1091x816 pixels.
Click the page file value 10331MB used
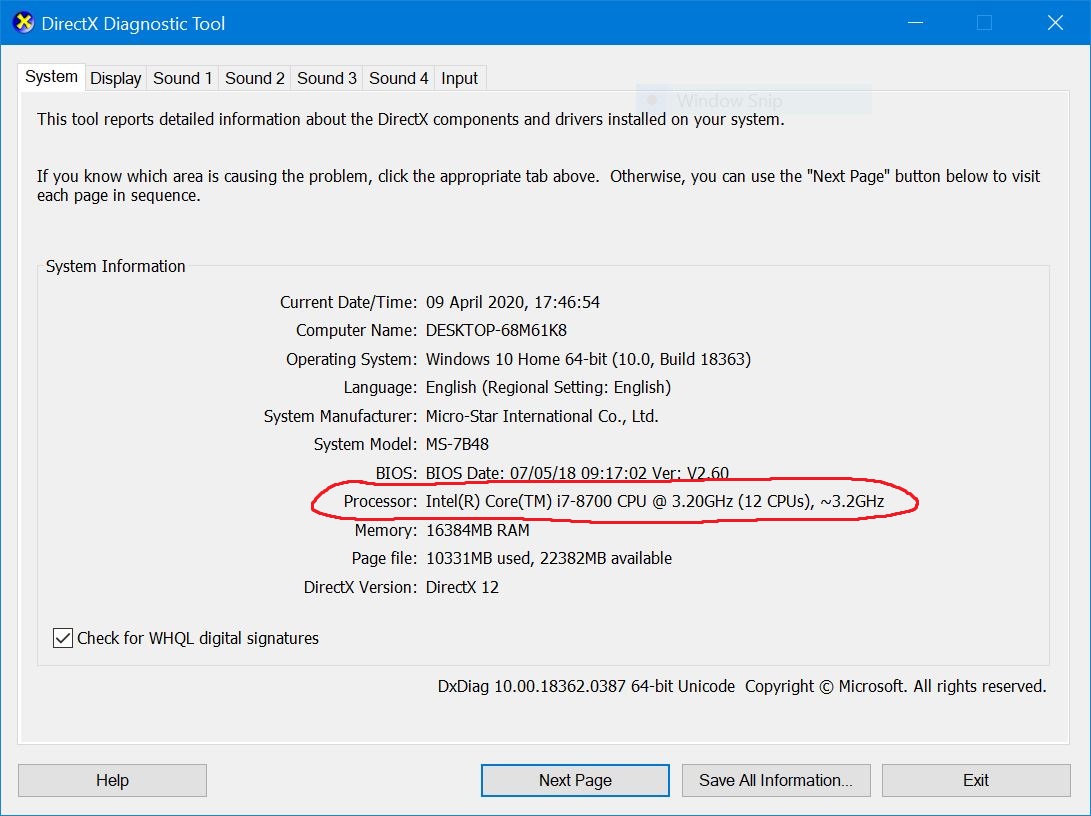549,559
